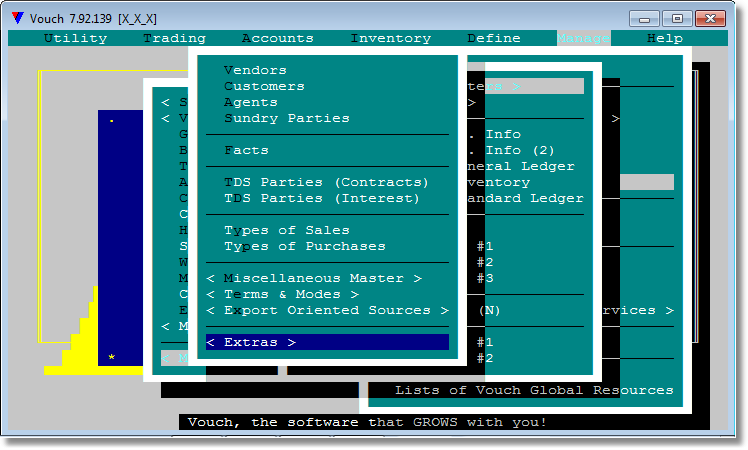748x450 pixels.
Task: Expand the highlighted Extras submenu
Action: (x=327, y=342)
